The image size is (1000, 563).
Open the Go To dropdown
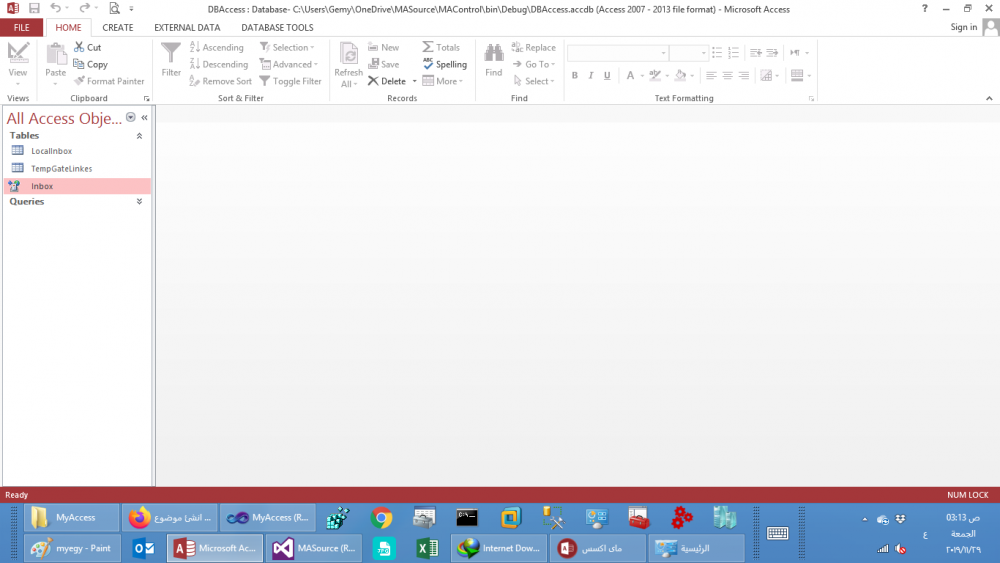click(x=533, y=64)
